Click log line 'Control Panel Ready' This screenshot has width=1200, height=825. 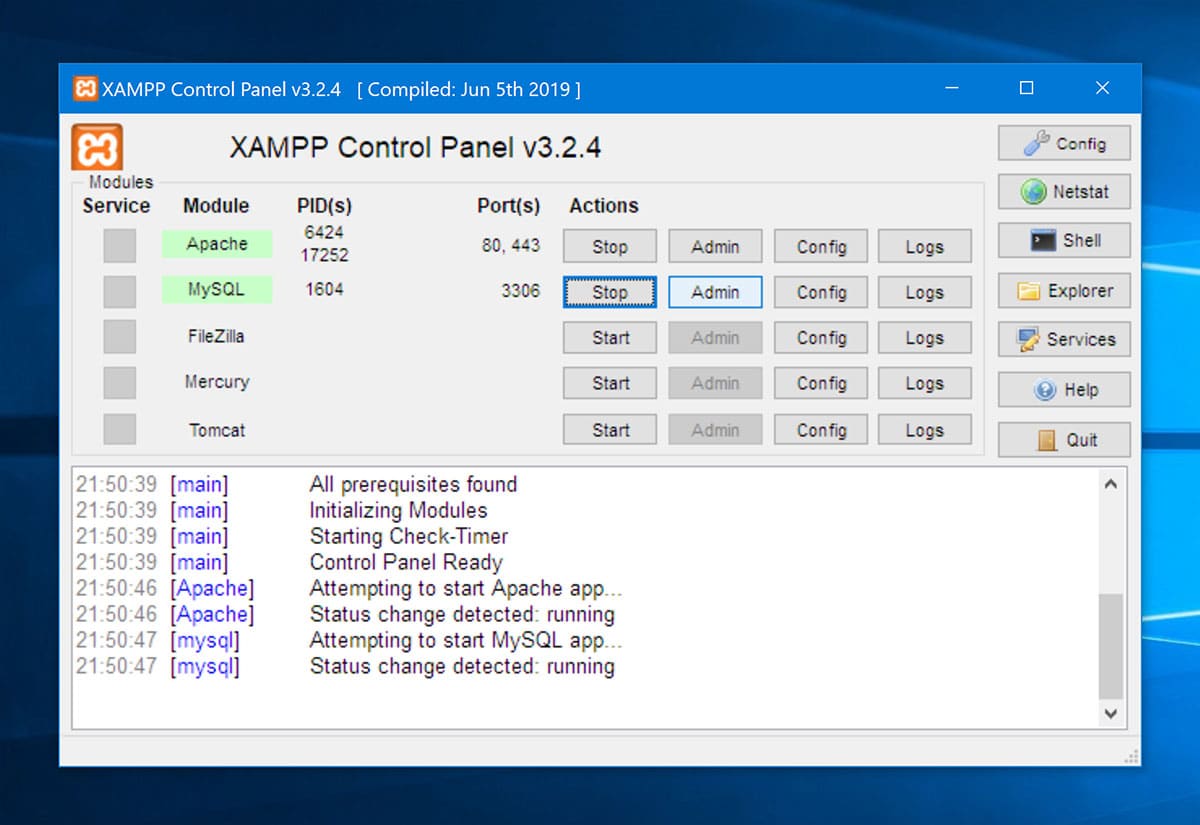(406, 563)
